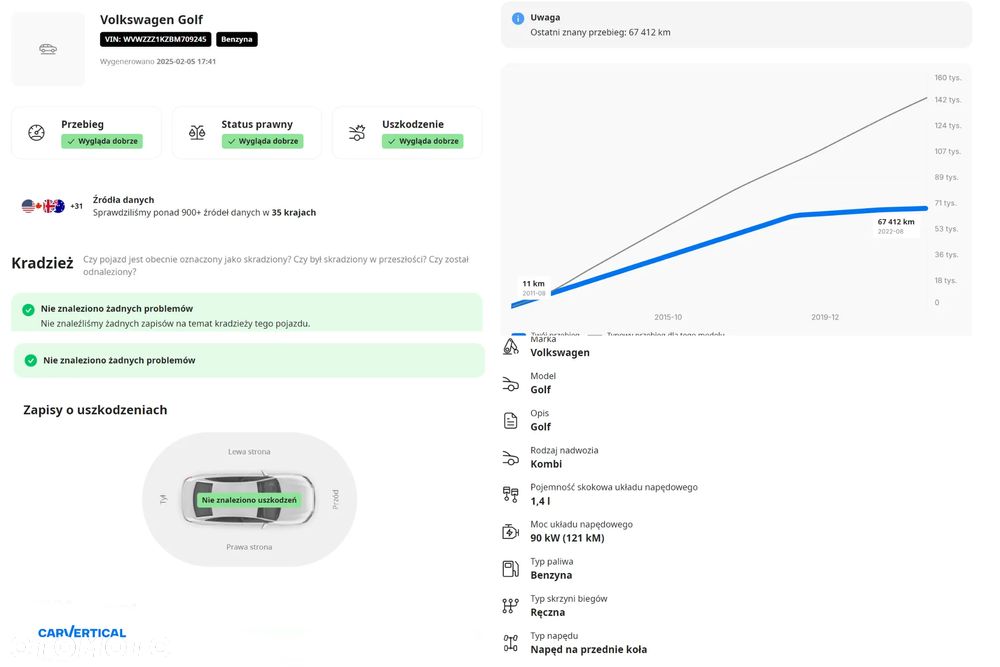Click the Wygląda dobrze badge under Status prawny

(262, 141)
